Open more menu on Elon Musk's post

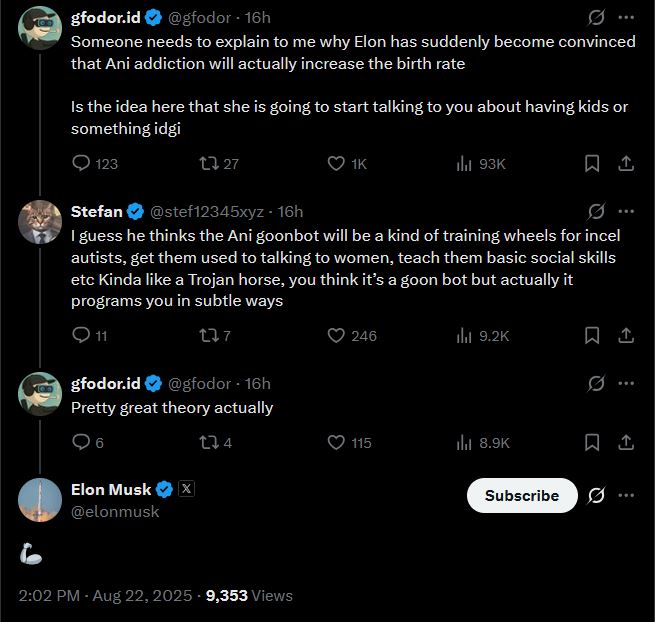point(627,495)
